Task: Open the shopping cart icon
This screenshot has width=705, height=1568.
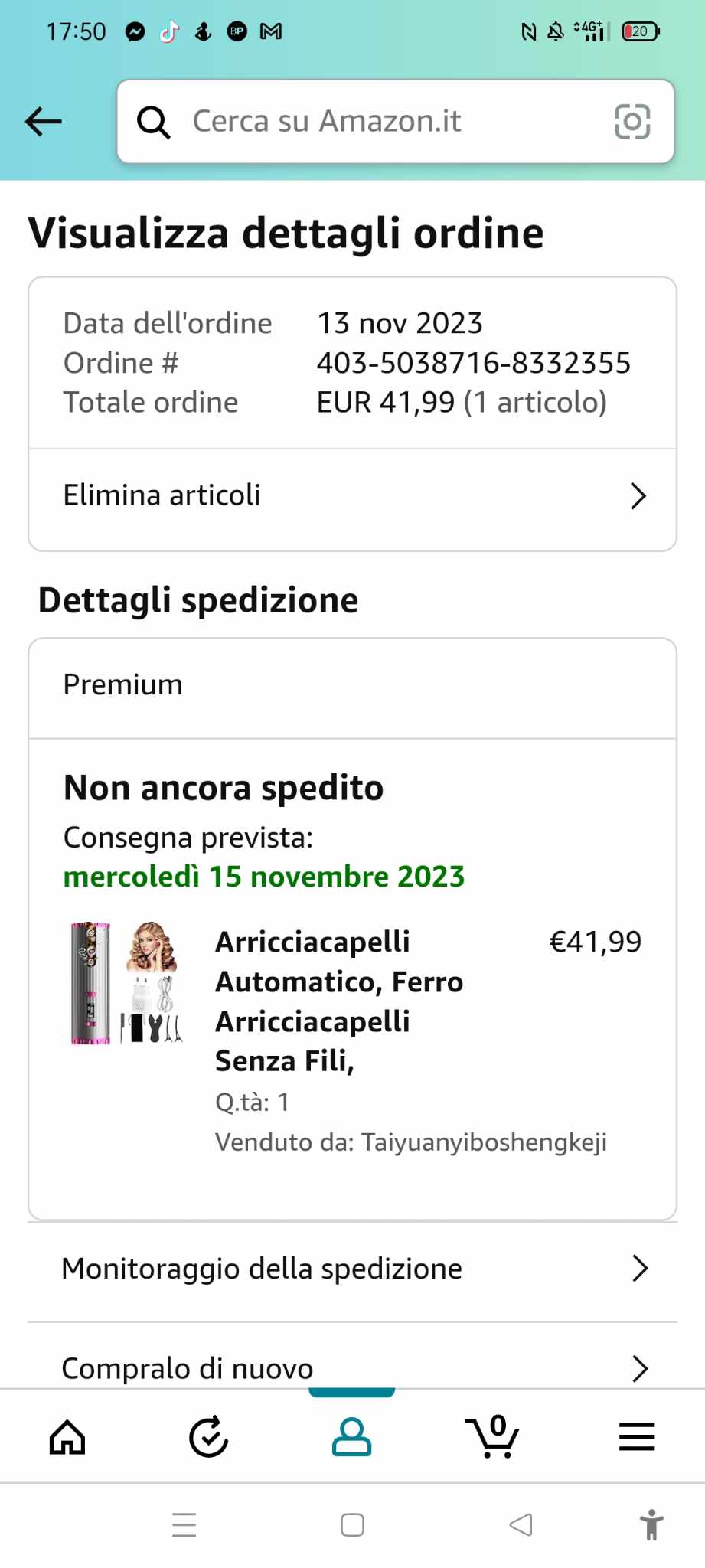Action: click(x=493, y=1437)
